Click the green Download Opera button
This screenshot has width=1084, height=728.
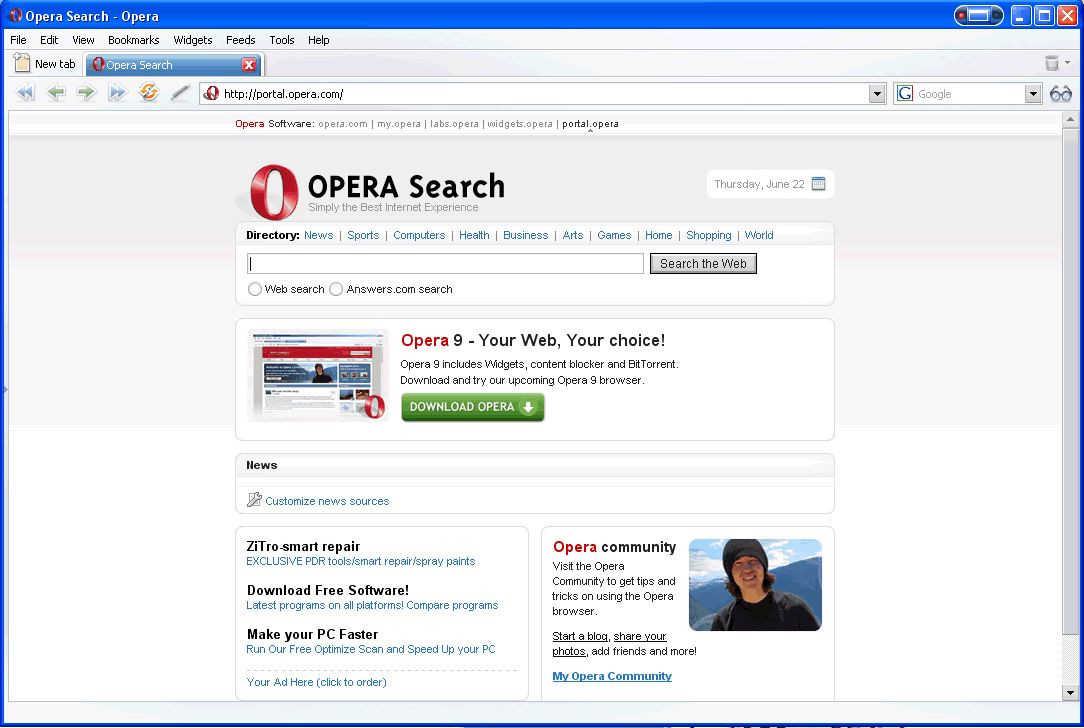[x=473, y=407]
